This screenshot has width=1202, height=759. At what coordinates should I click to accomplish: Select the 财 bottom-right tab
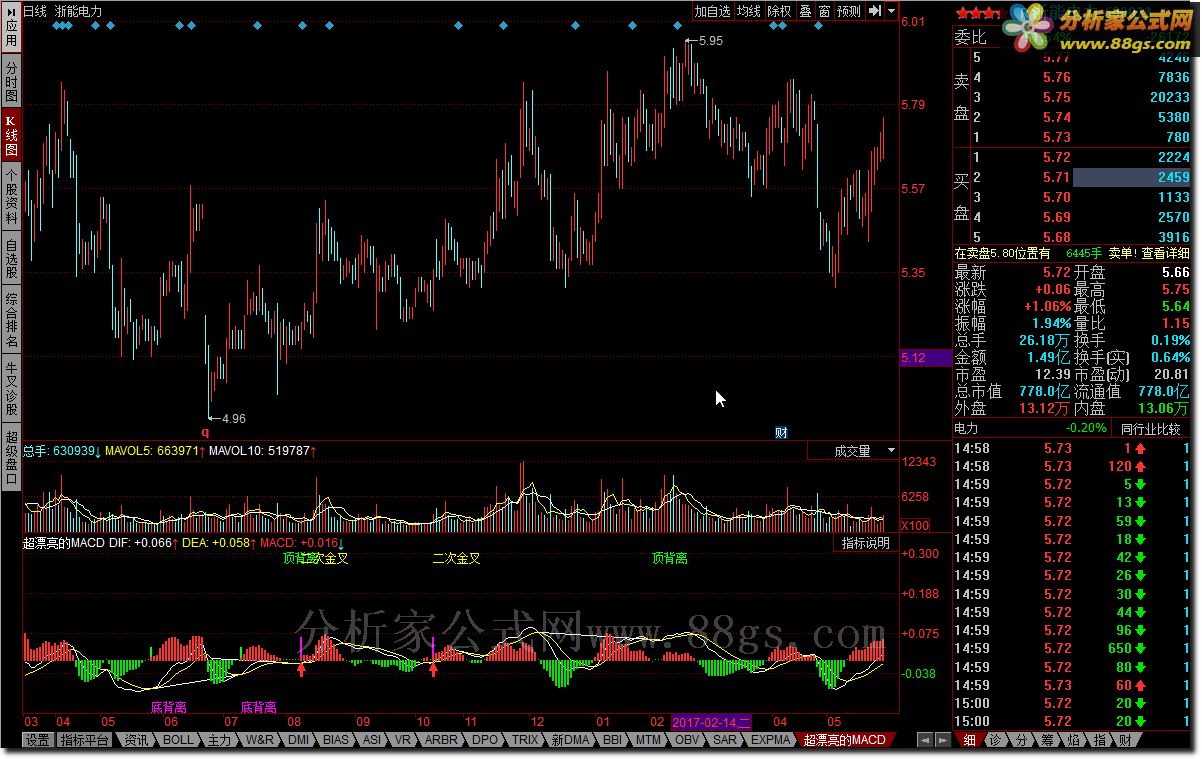tap(1125, 740)
